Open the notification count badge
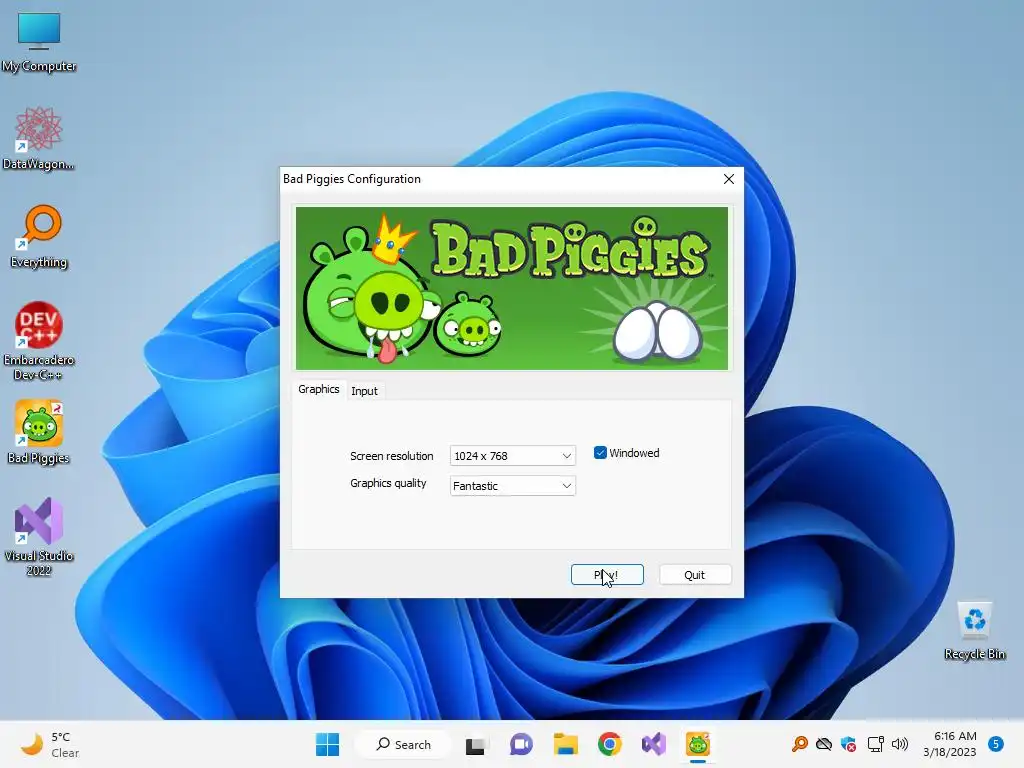Viewport: 1024px width, 768px height. 996,744
